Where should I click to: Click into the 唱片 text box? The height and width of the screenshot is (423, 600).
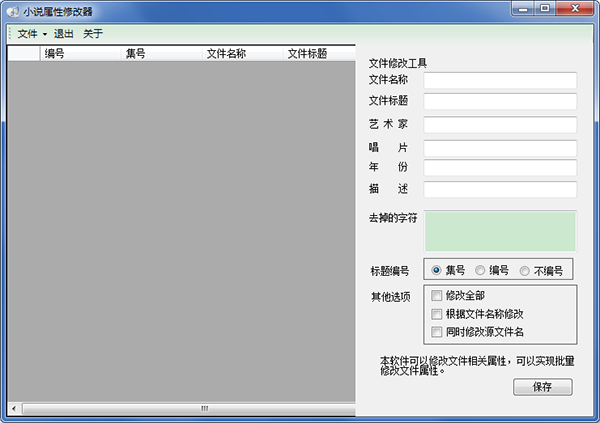[500, 148]
